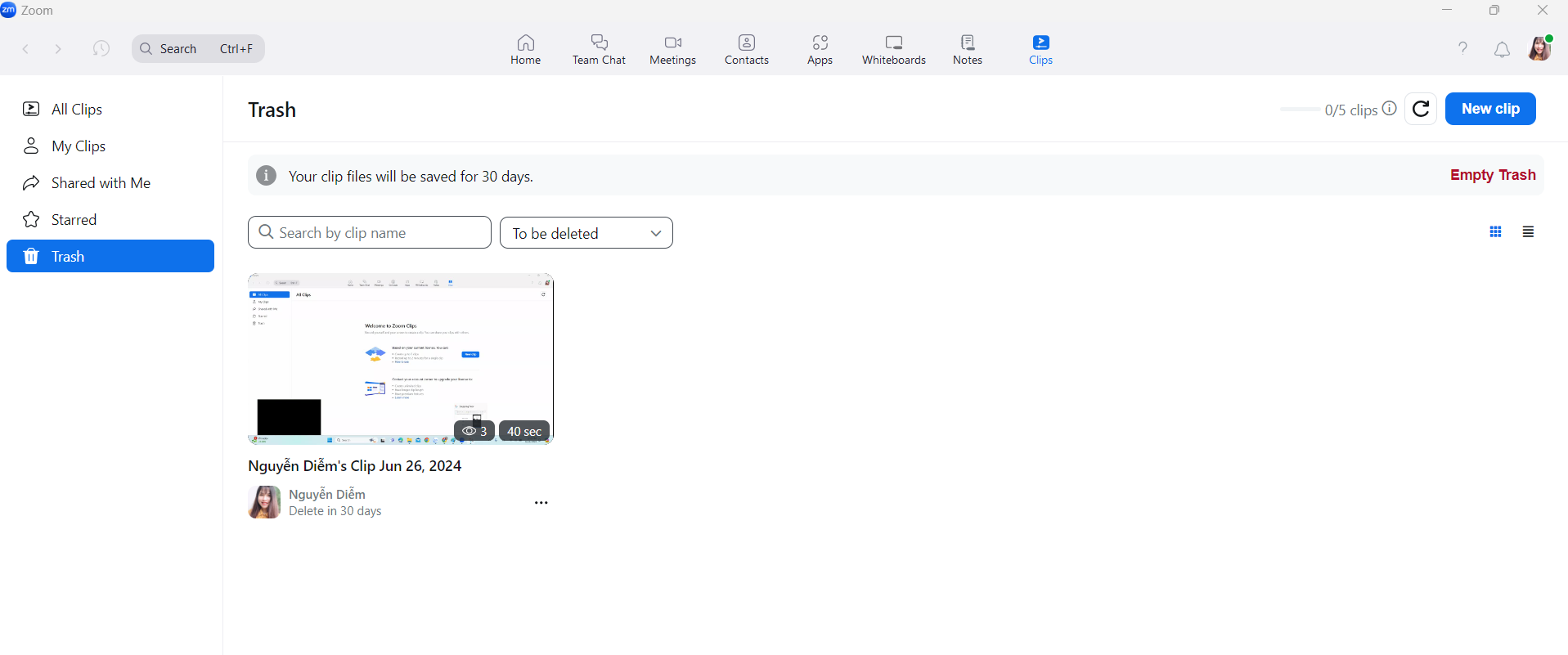Open Shared with Me clips
This screenshot has height=655, width=1568.
coord(101,183)
